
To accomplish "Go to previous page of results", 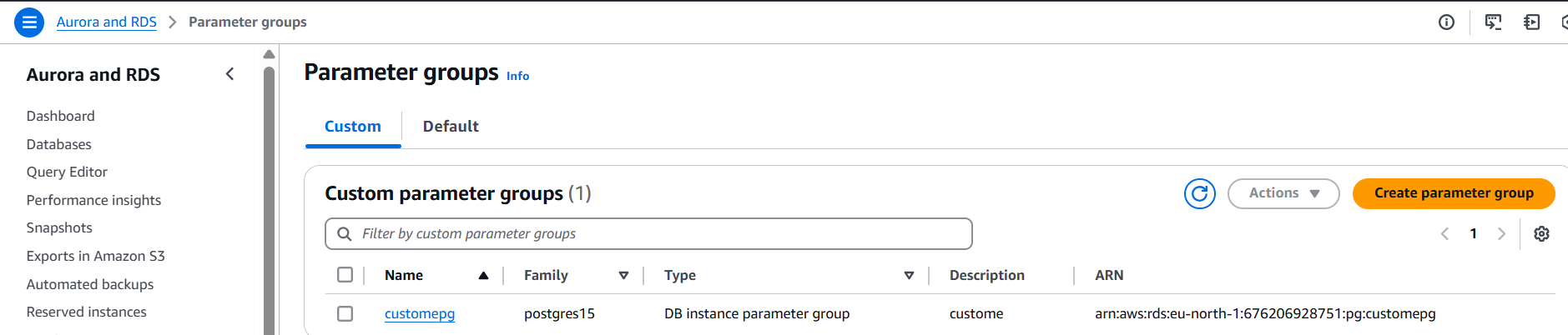I will tap(1444, 234).
